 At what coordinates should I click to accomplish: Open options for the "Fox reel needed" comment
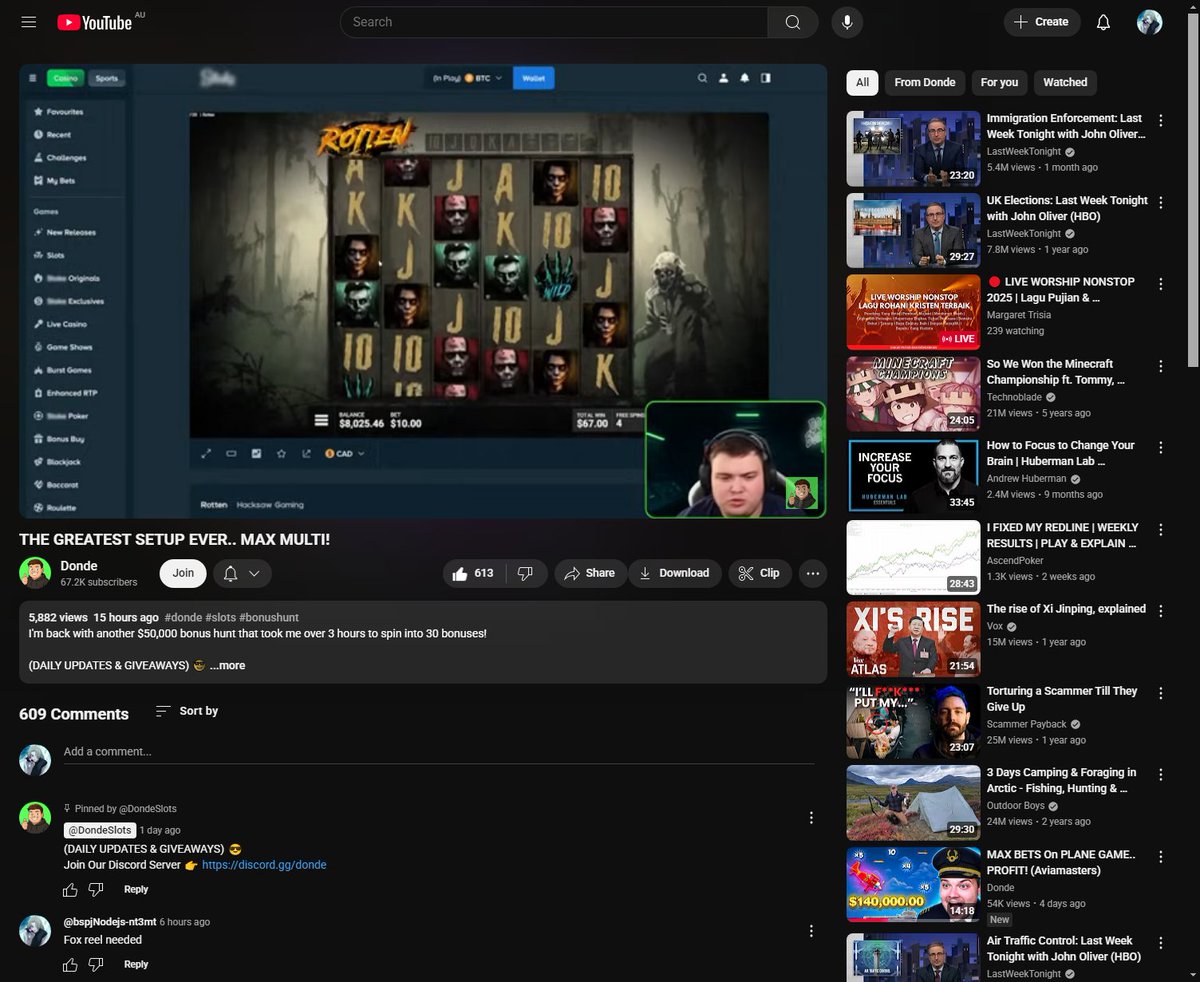pyautogui.click(x=811, y=930)
